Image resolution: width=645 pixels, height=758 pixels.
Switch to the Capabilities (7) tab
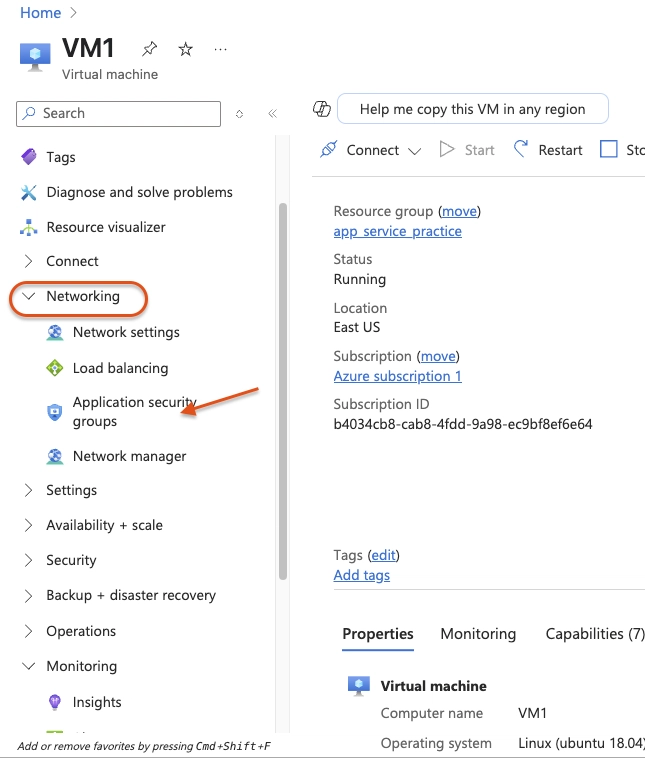595,634
